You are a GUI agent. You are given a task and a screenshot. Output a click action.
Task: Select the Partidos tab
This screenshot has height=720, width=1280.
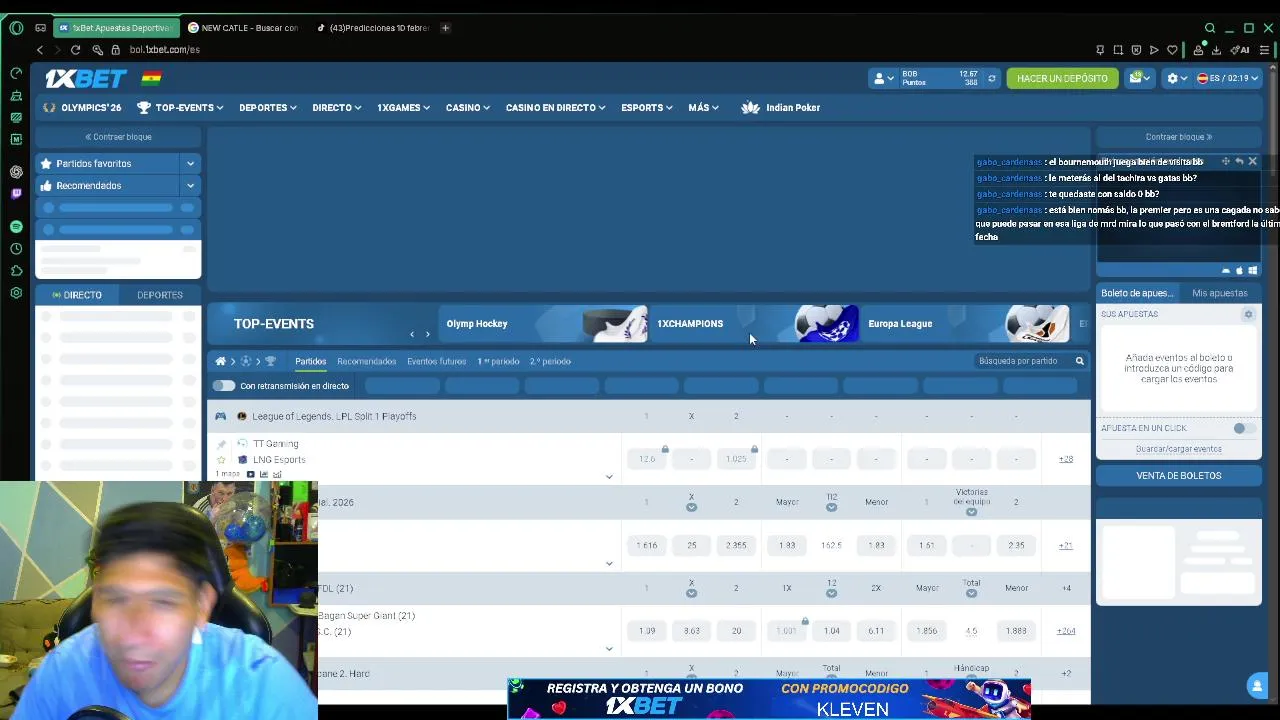[x=310, y=361]
